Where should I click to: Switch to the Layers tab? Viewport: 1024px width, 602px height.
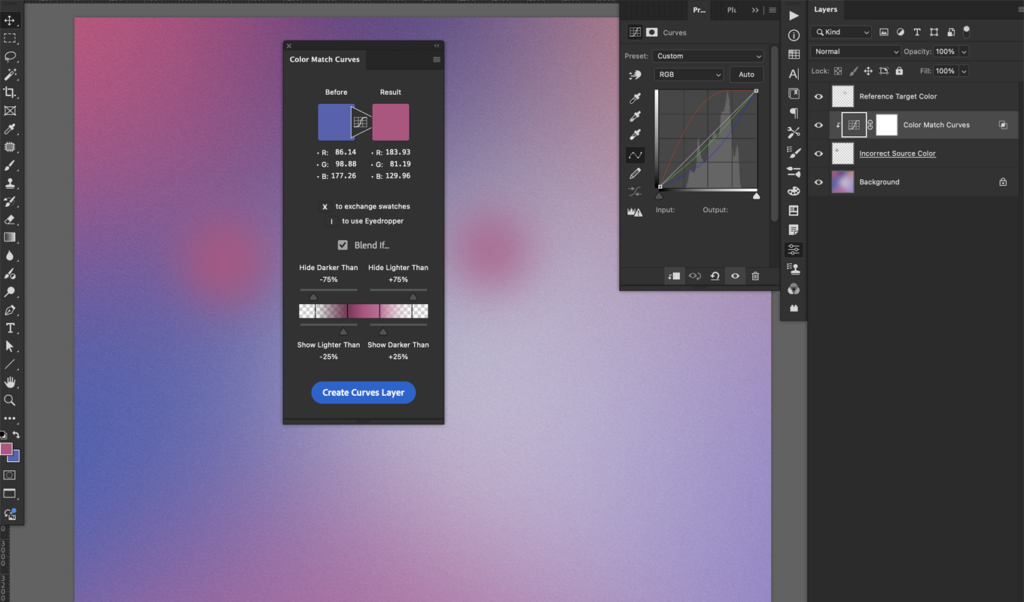click(x=825, y=10)
